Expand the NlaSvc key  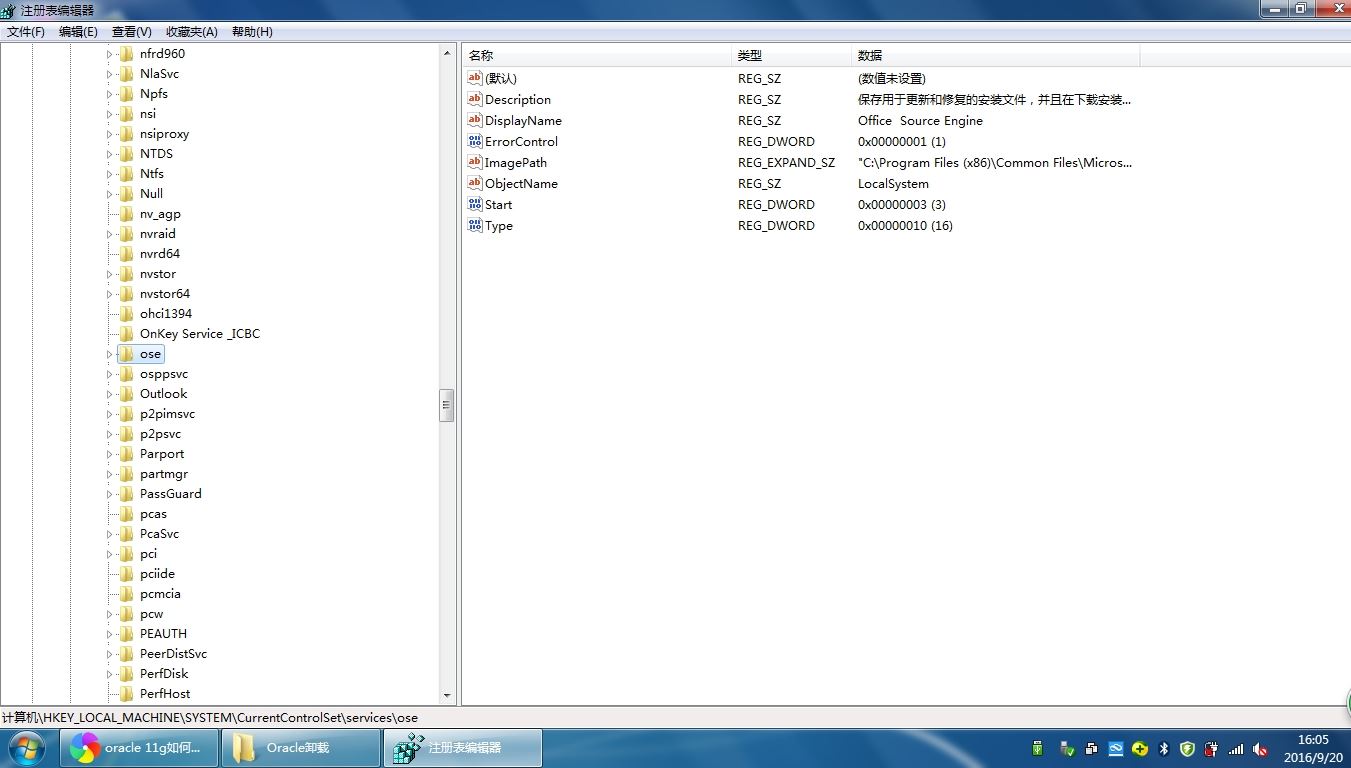click(x=110, y=74)
